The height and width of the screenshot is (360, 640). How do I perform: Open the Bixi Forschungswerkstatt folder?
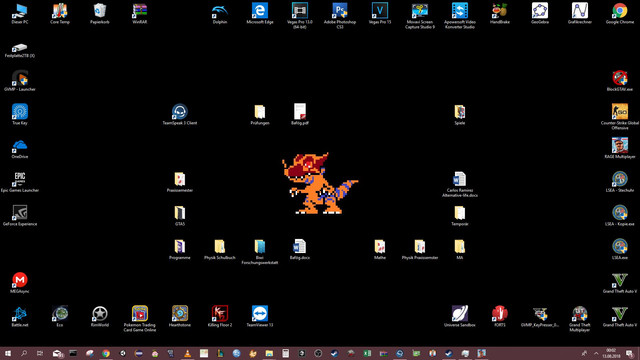pos(260,251)
